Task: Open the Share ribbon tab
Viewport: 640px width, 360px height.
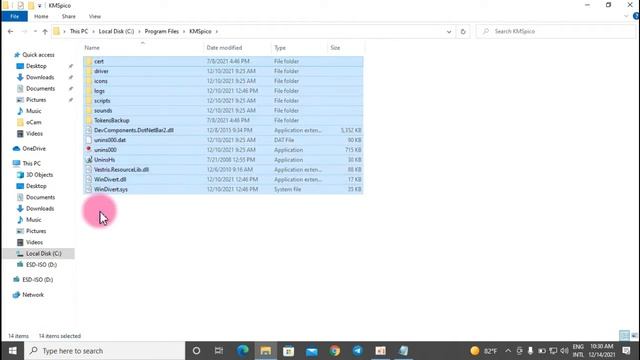Action: pos(69,16)
